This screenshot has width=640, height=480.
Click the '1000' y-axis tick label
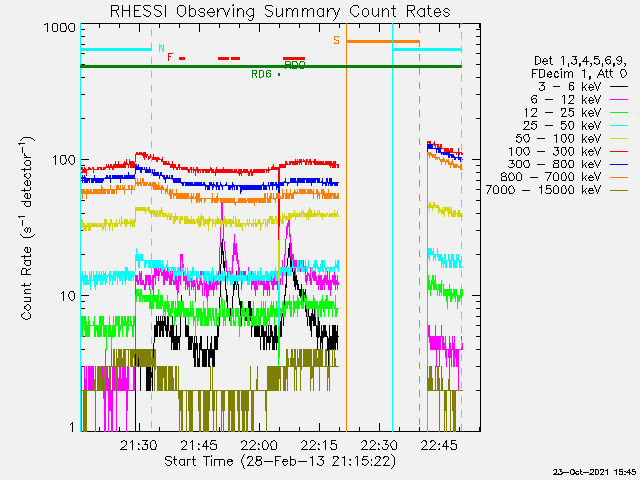coord(60,28)
